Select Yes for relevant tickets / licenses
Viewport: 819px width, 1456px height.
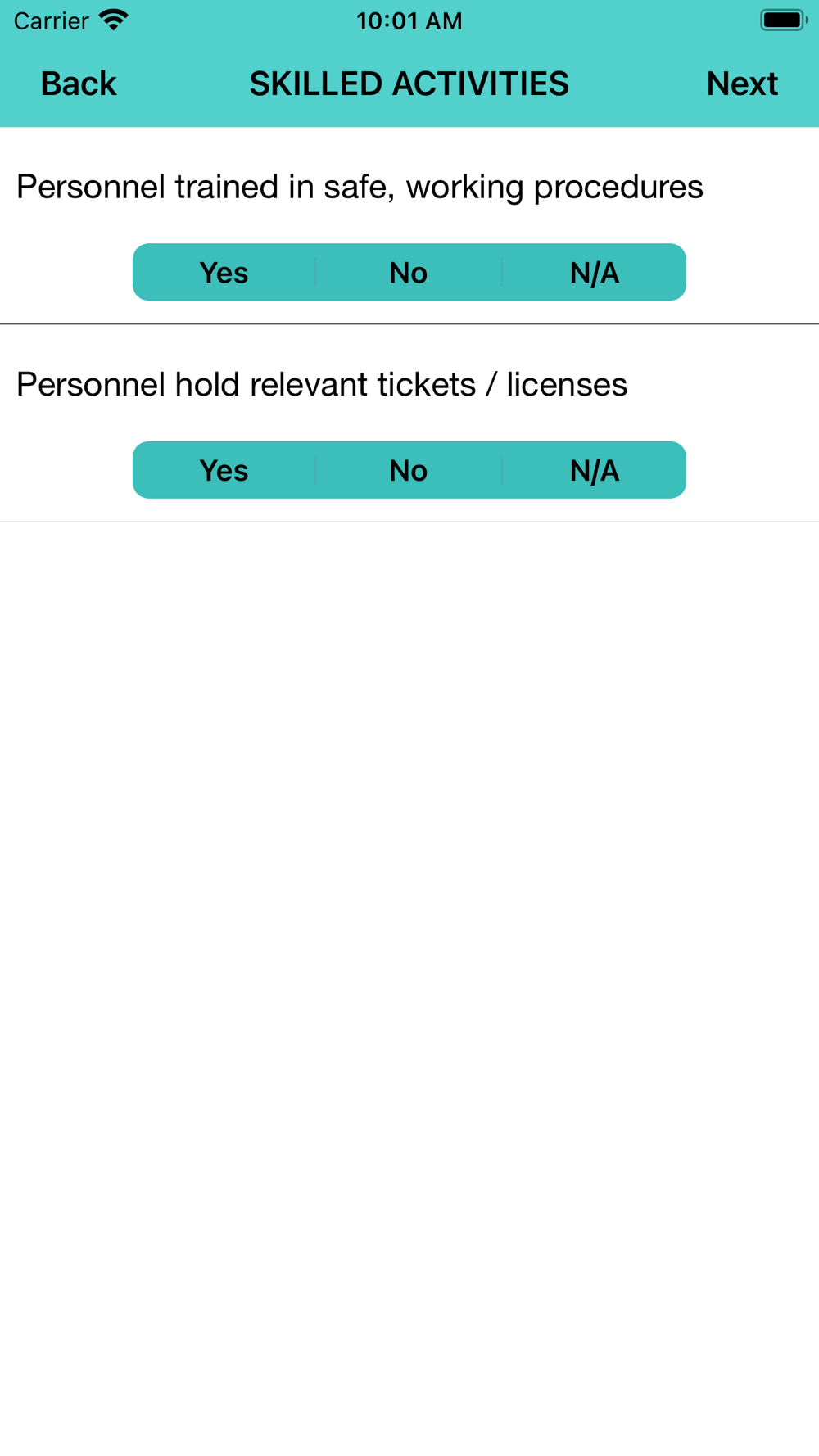pyautogui.click(x=224, y=470)
